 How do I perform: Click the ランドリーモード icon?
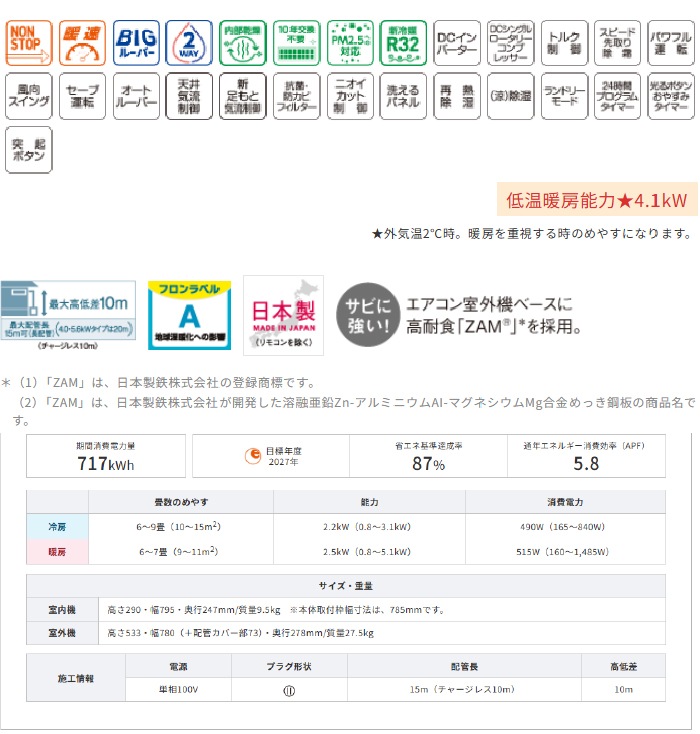coord(564,97)
